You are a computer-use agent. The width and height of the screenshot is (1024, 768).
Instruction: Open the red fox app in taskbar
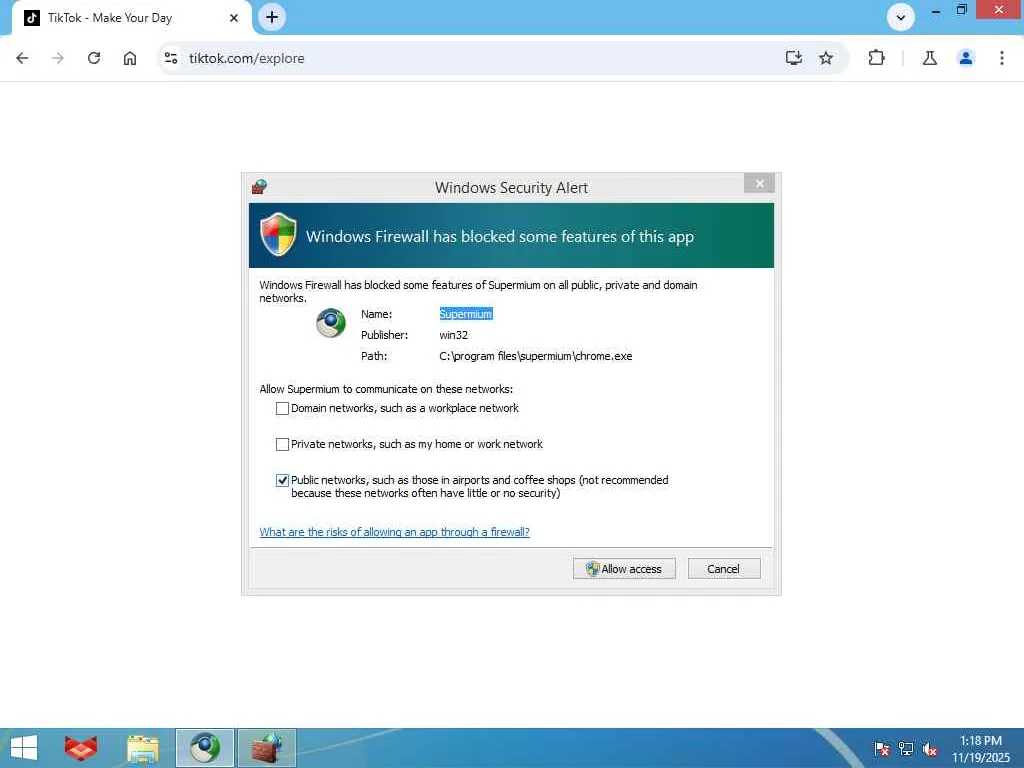pyautogui.click(x=81, y=748)
